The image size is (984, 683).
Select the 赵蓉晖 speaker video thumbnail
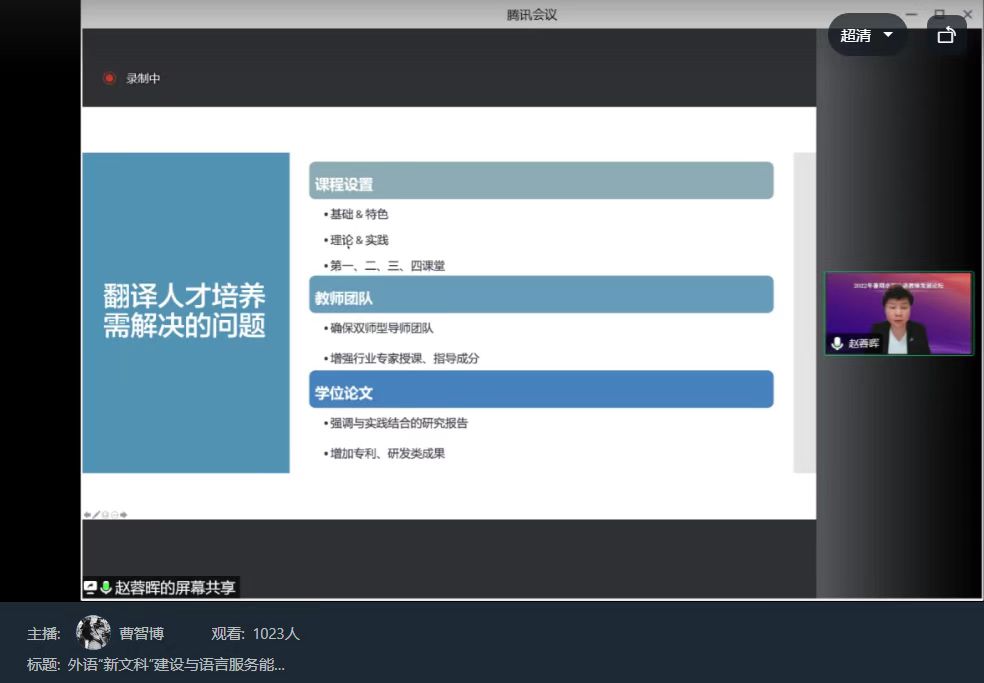point(898,313)
